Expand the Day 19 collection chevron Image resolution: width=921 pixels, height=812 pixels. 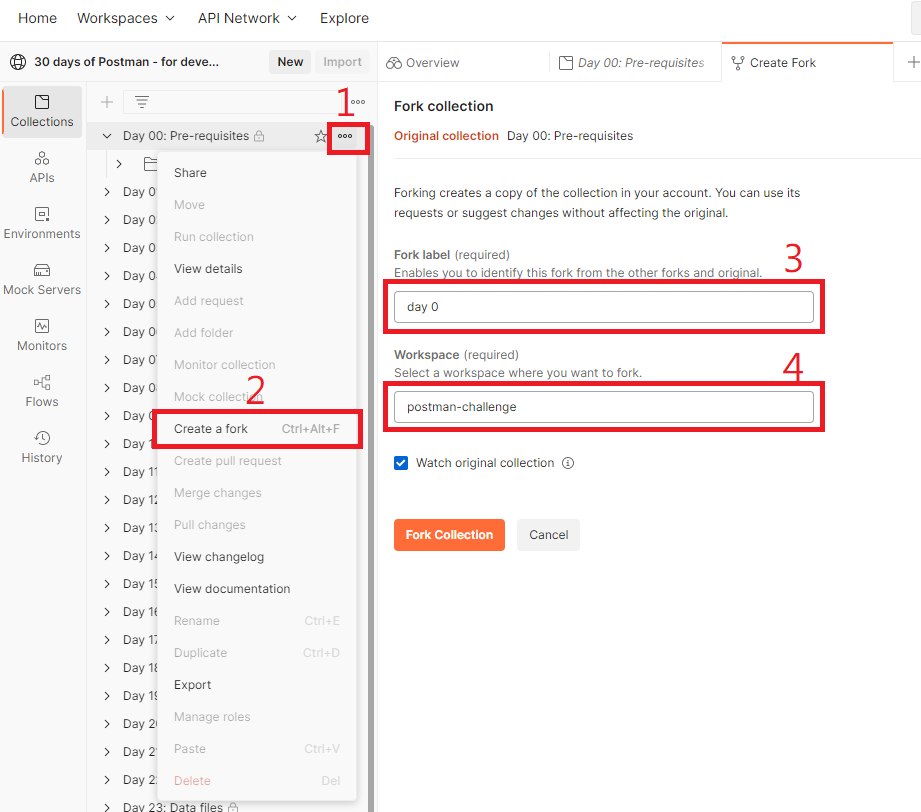(107, 696)
